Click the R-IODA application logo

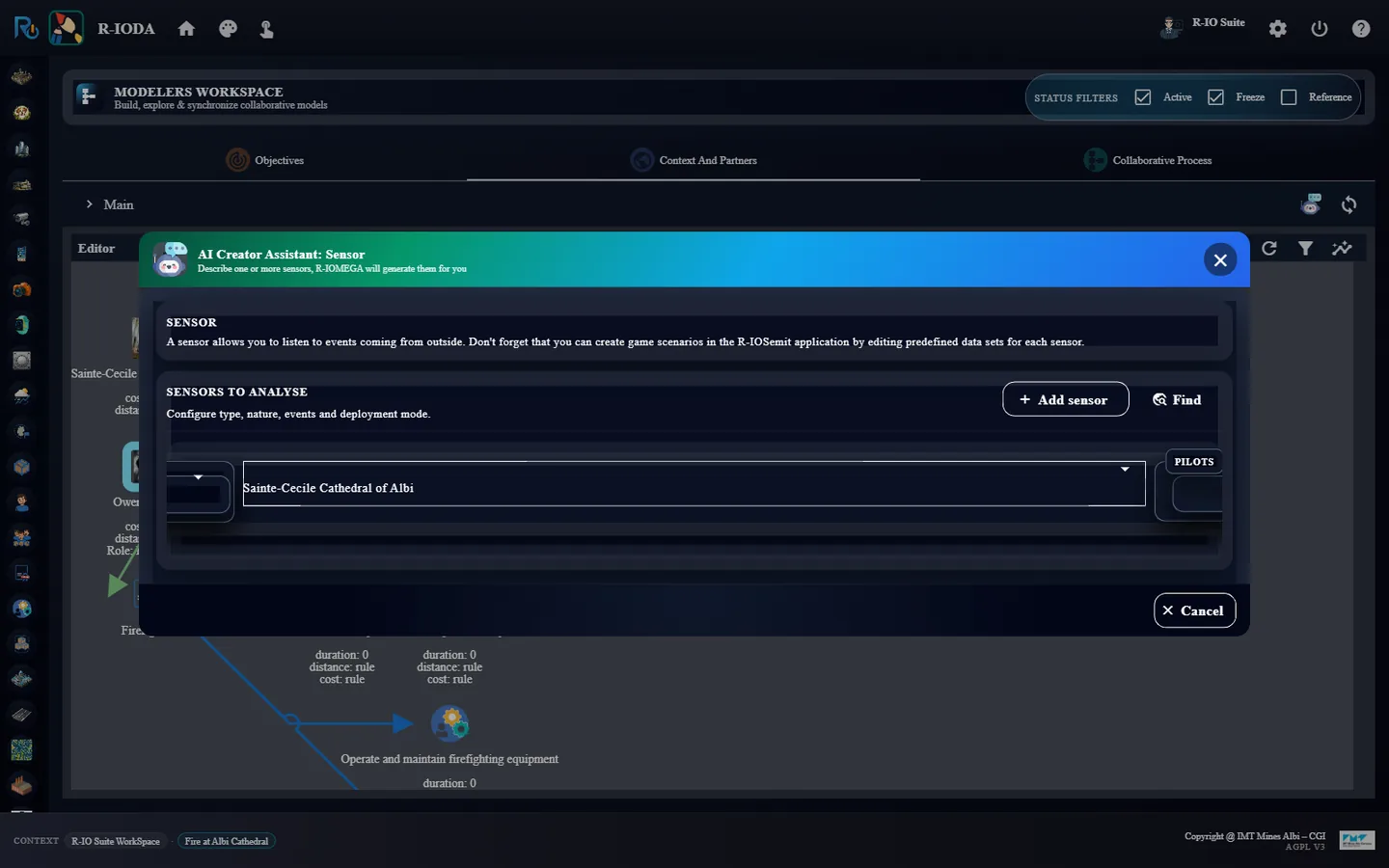[x=67, y=28]
